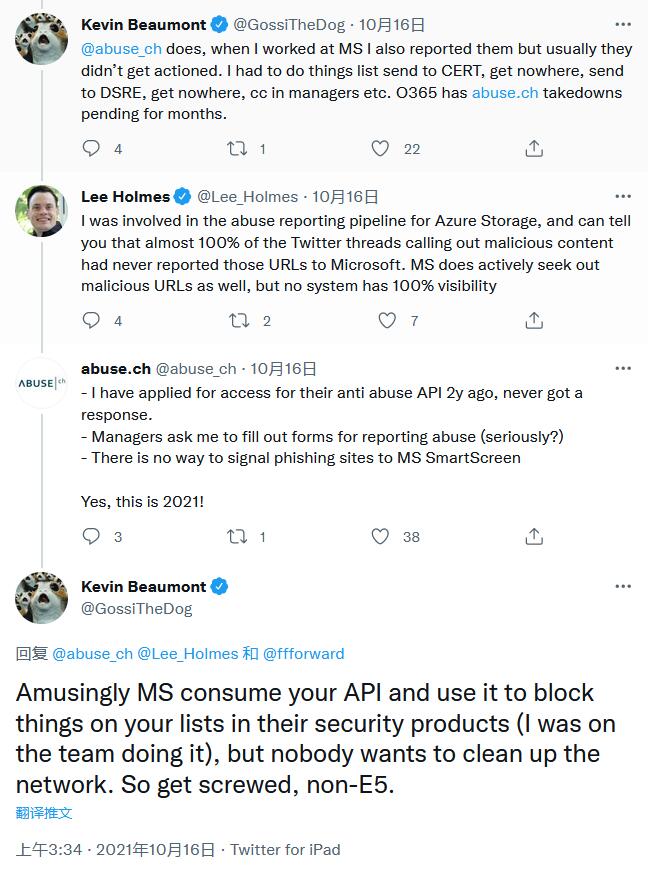Viewport: 648px width, 871px height.
Task: Like the abuse.ch tweet with 38 likes
Action: (x=380, y=536)
